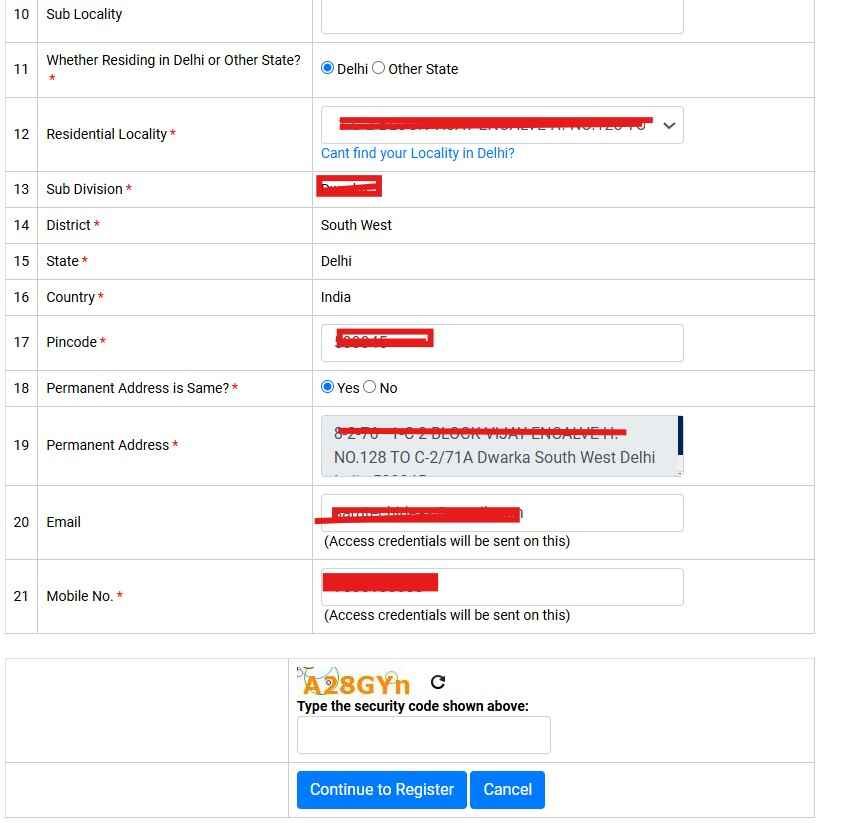This screenshot has height=823, width=859.
Task: Click the 'Sub Locality' row label
Action: tap(84, 14)
